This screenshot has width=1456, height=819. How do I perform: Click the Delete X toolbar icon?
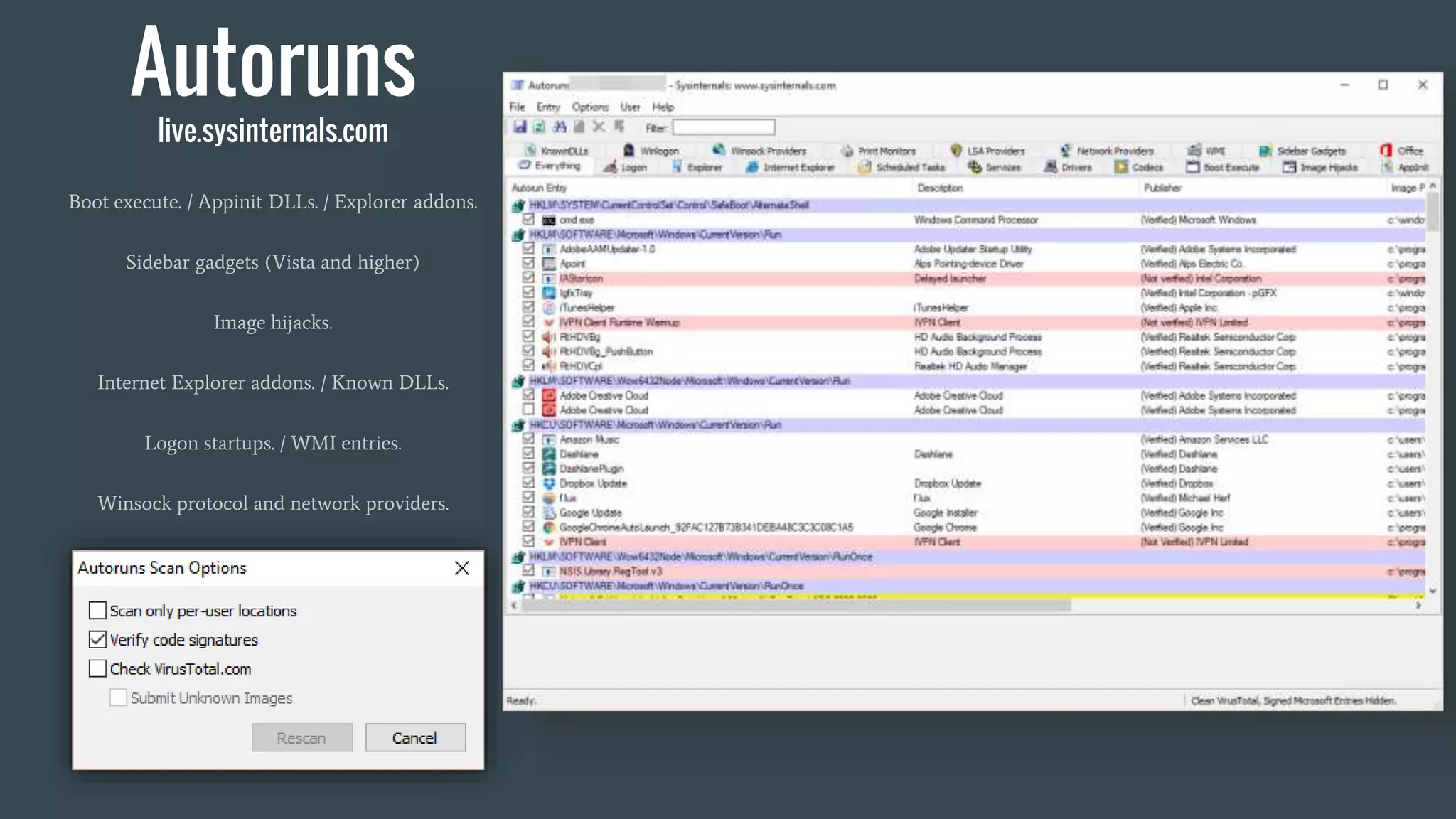599,127
